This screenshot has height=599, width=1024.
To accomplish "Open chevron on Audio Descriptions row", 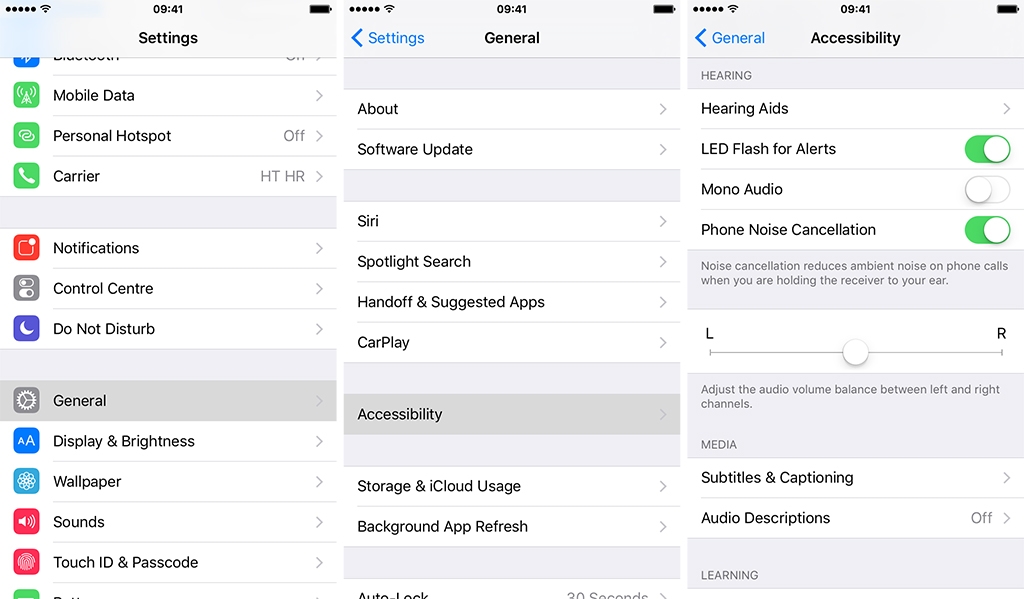I will pos(1006,519).
